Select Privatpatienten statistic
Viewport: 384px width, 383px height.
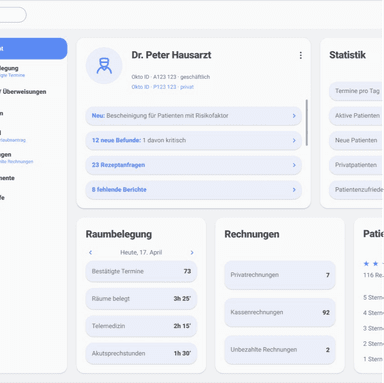coord(356,165)
